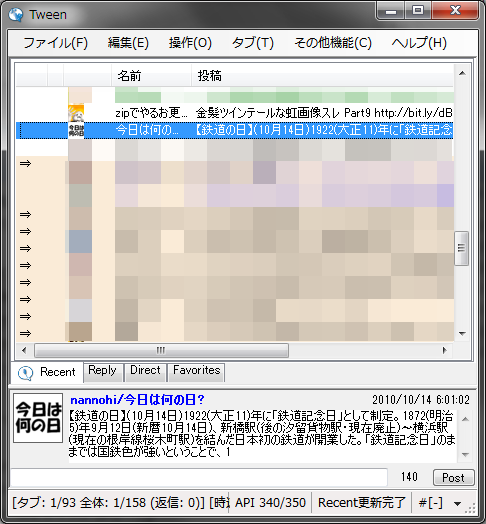The height and width of the screenshot is (524, 486).
Task: Sort by the 名前 column header
Action: 151,76
